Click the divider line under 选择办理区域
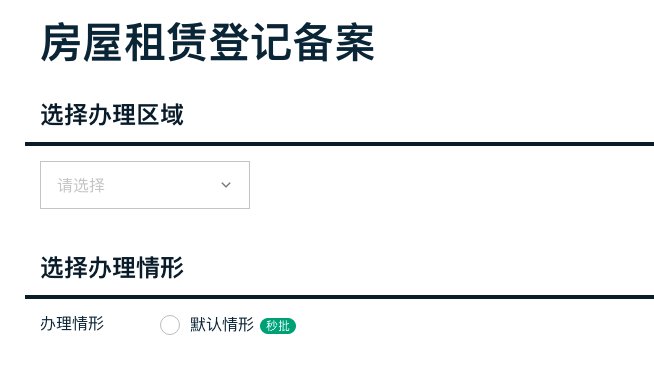 coord(340,144)
